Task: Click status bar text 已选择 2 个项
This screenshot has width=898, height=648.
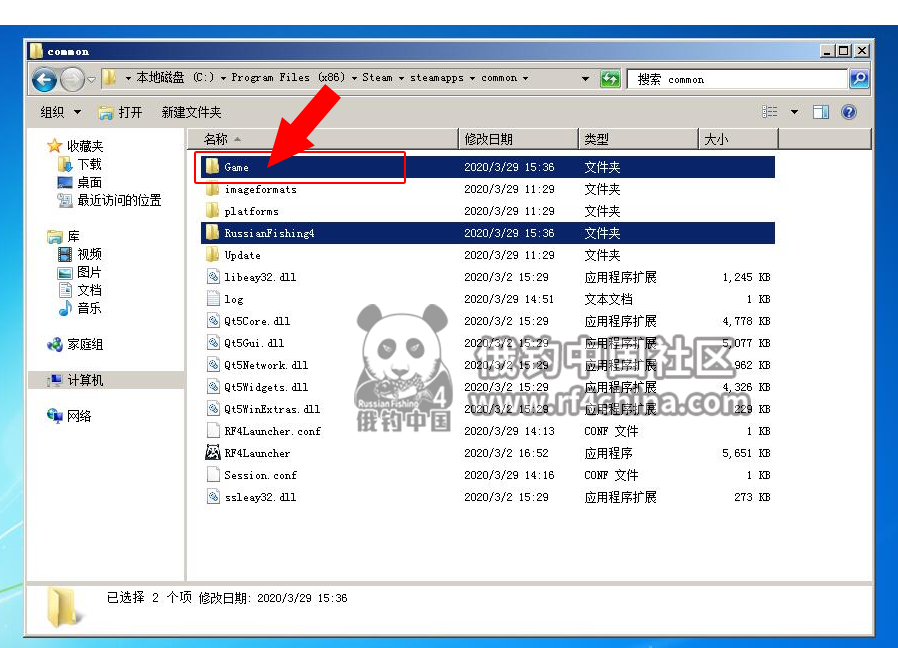Action: 149,598
